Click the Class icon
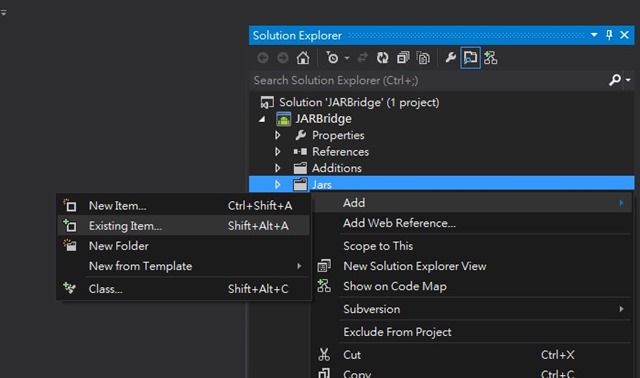 pyautogui.click(x=70, y=288)
